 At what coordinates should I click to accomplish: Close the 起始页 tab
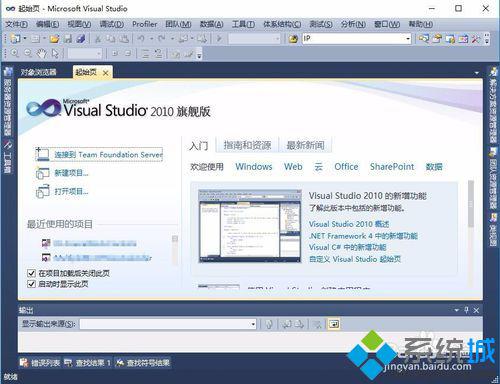(105, 73)
